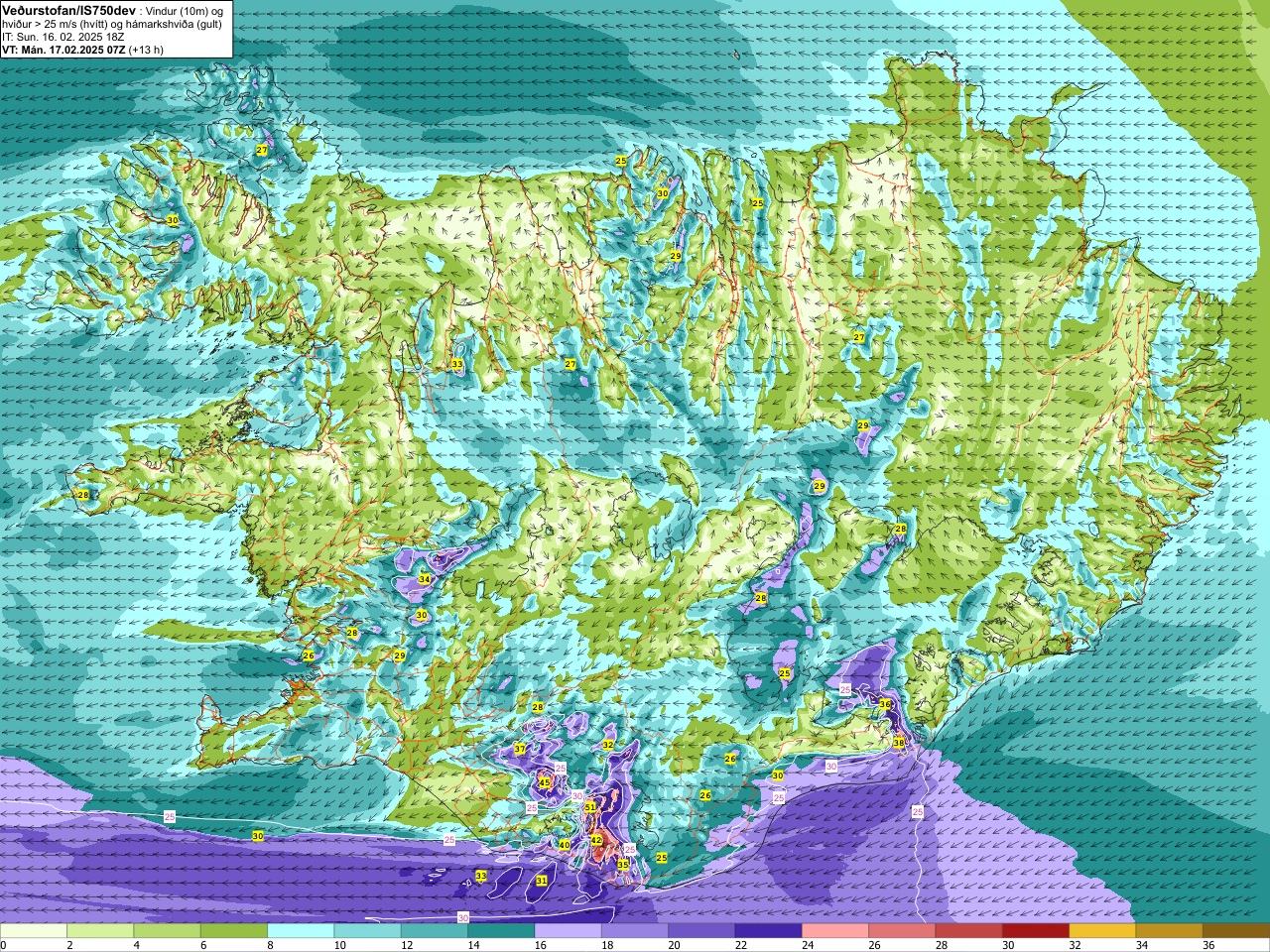Select the yellow gust label 40
The width and height of the screenshot is (1270, 952).
pos(565,845)
